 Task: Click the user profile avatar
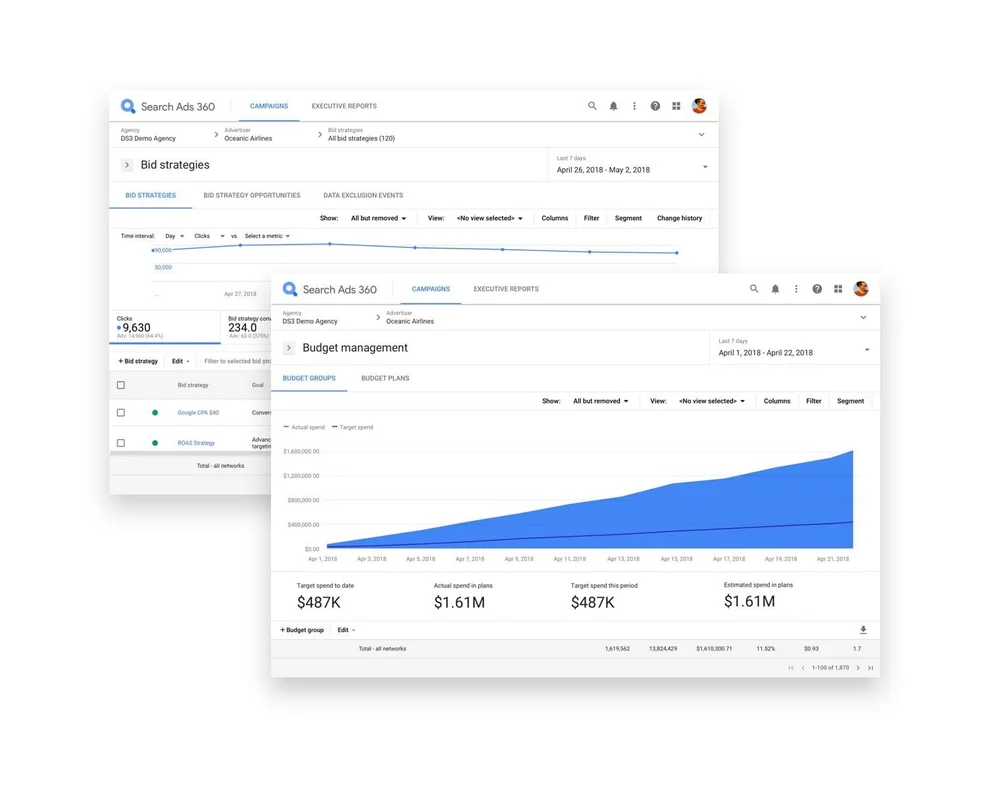(861, 288)
